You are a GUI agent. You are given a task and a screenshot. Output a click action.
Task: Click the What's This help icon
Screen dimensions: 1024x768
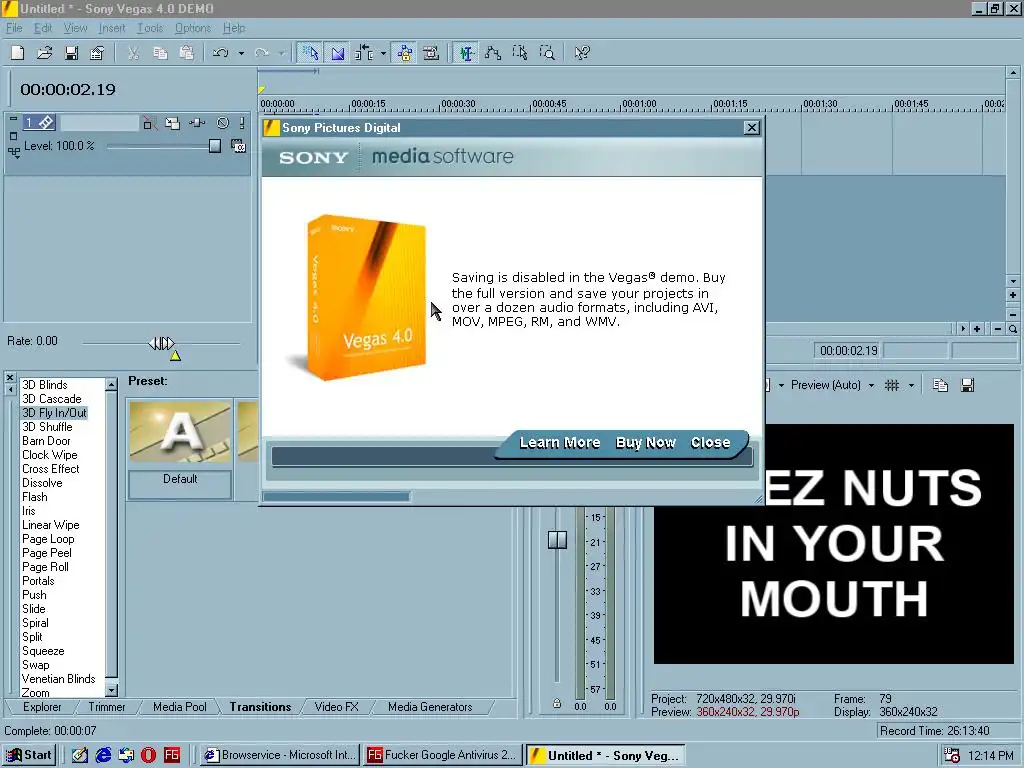click(x=582, y=53)
